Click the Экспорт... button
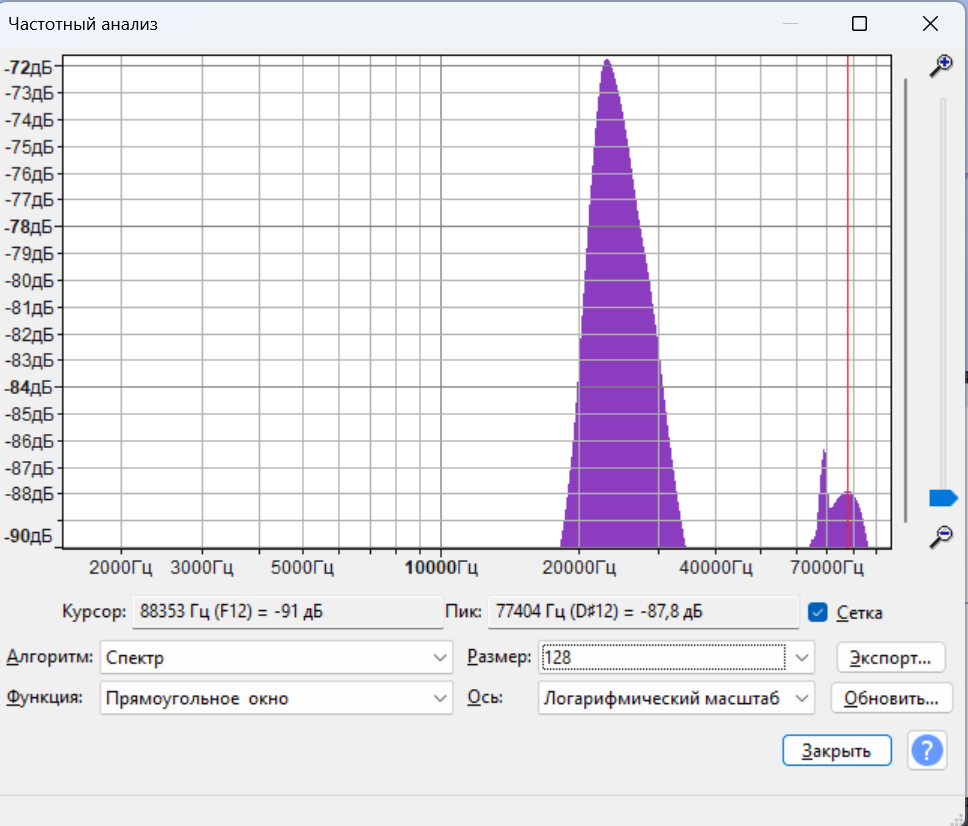The image size is (968, 826). click(891, 657)
